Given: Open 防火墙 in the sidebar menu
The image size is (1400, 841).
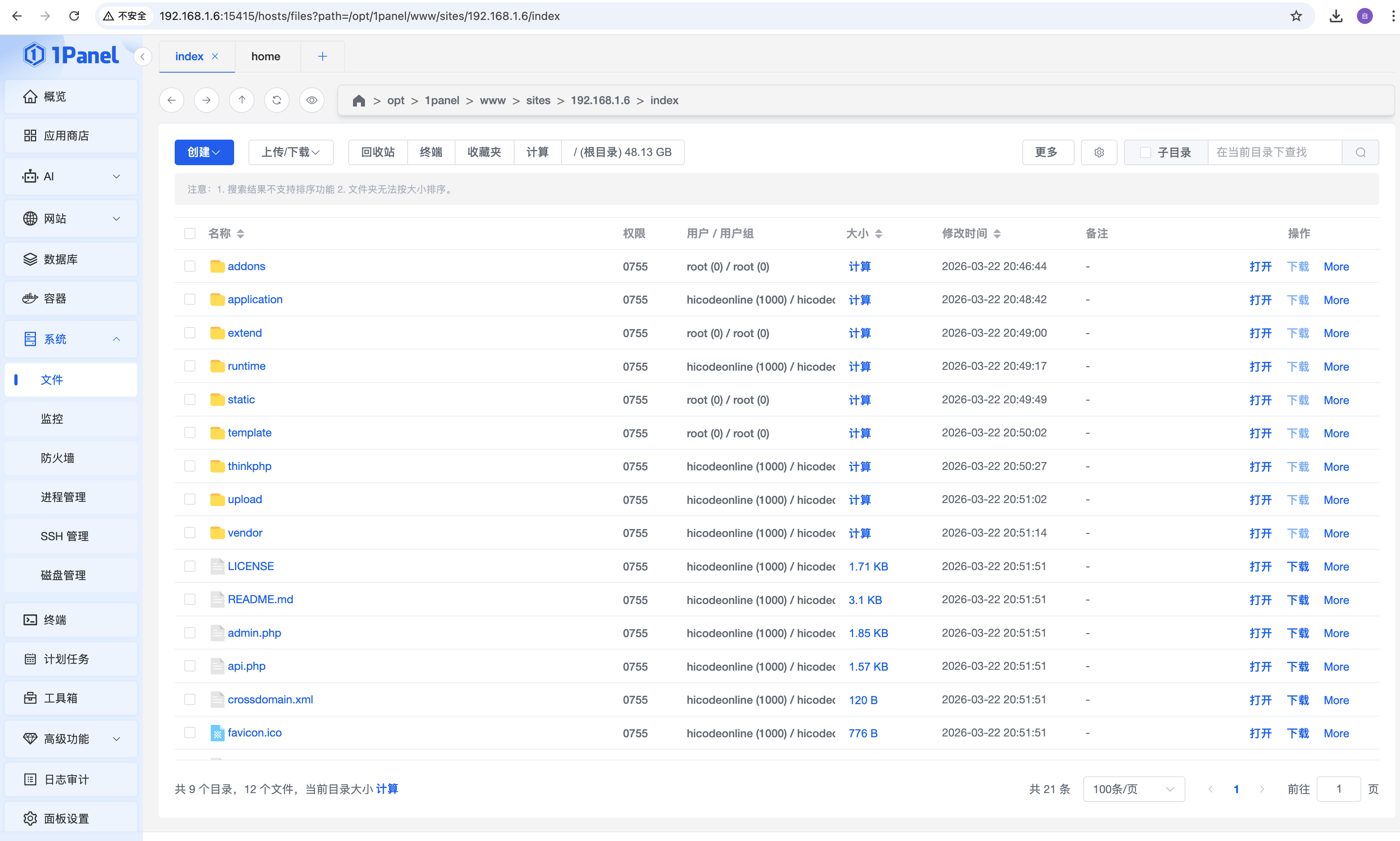Looking at the screenshot, I should click(57, 458).
